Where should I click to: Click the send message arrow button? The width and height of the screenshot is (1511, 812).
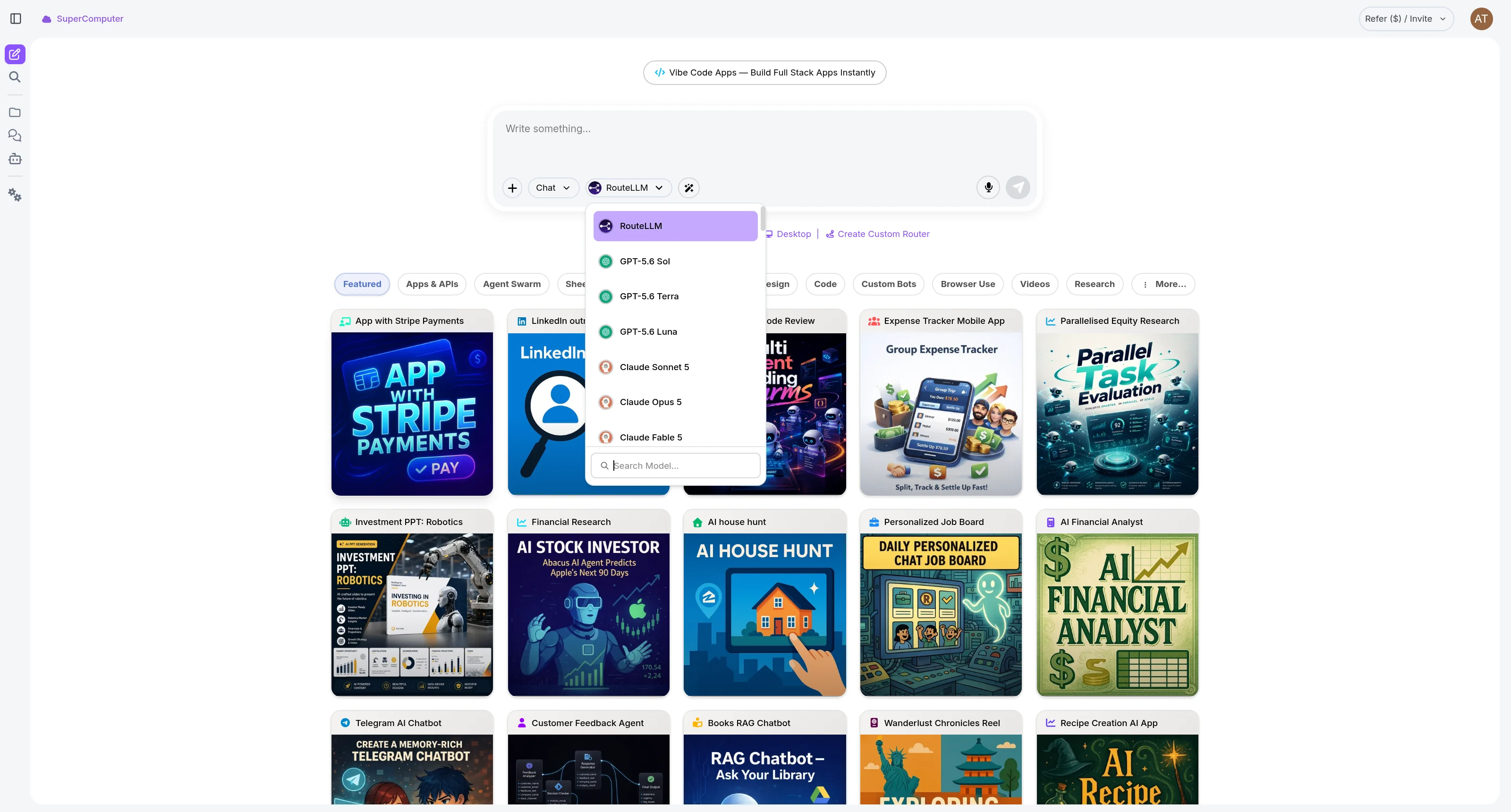click(x=1018, y=187)
